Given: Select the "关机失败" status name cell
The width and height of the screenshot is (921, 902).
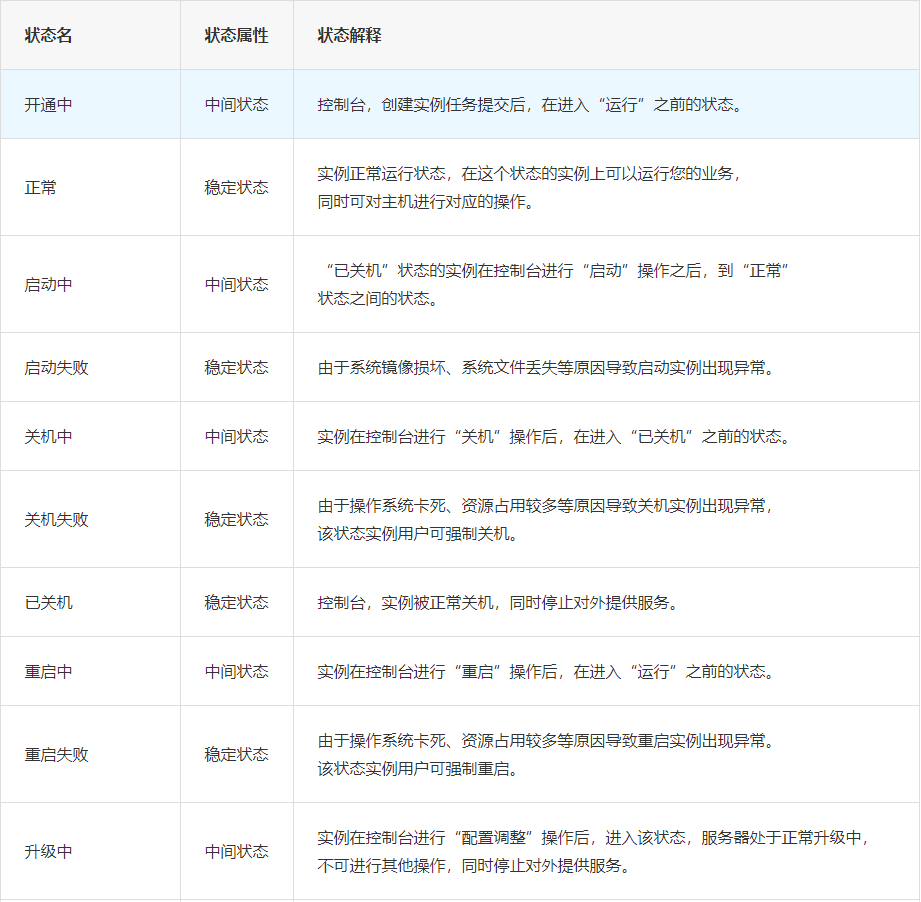Looking at the screenshot, I should (x=57, y=519).
